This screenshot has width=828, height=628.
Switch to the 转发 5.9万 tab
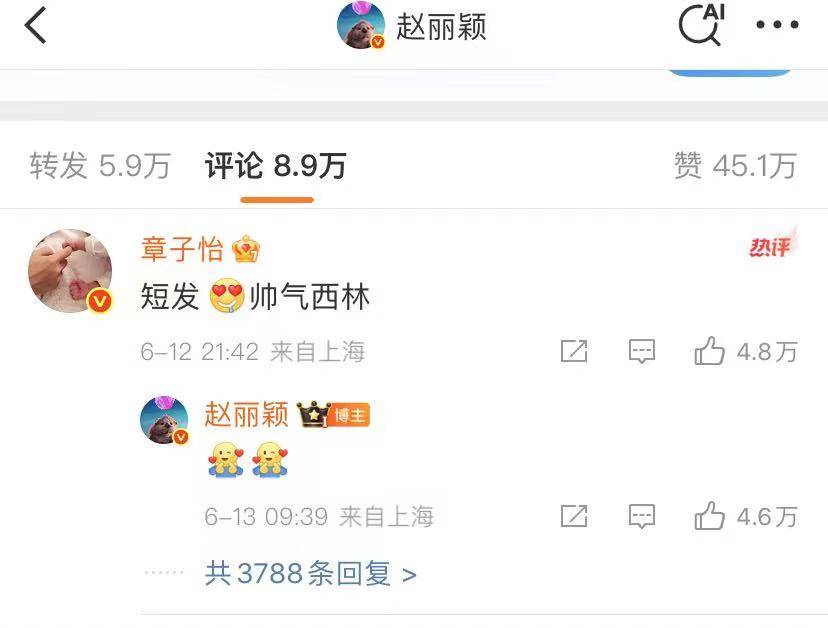click(100, 166)
